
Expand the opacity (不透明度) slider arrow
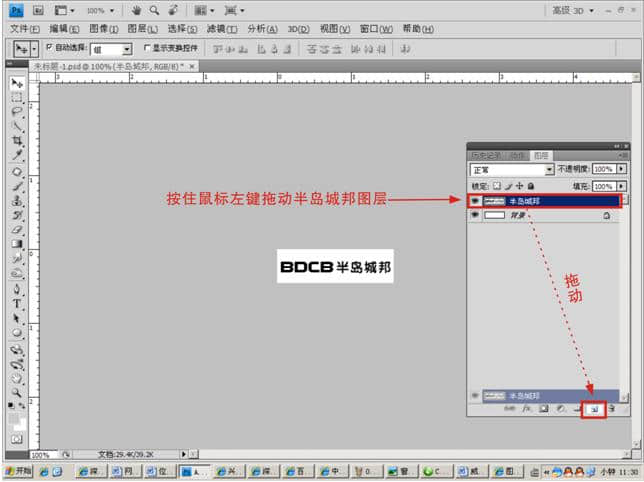pos(621,171)
